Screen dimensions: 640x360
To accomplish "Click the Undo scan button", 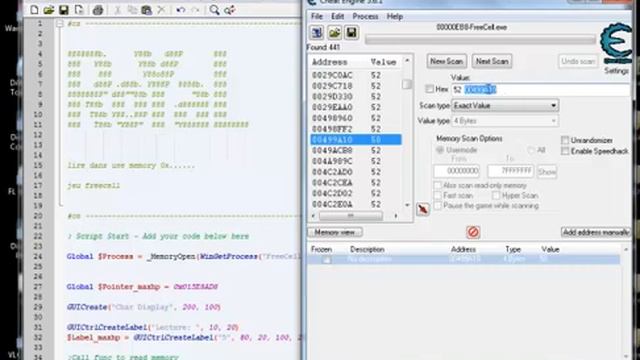I will click(x=578, y=61).
